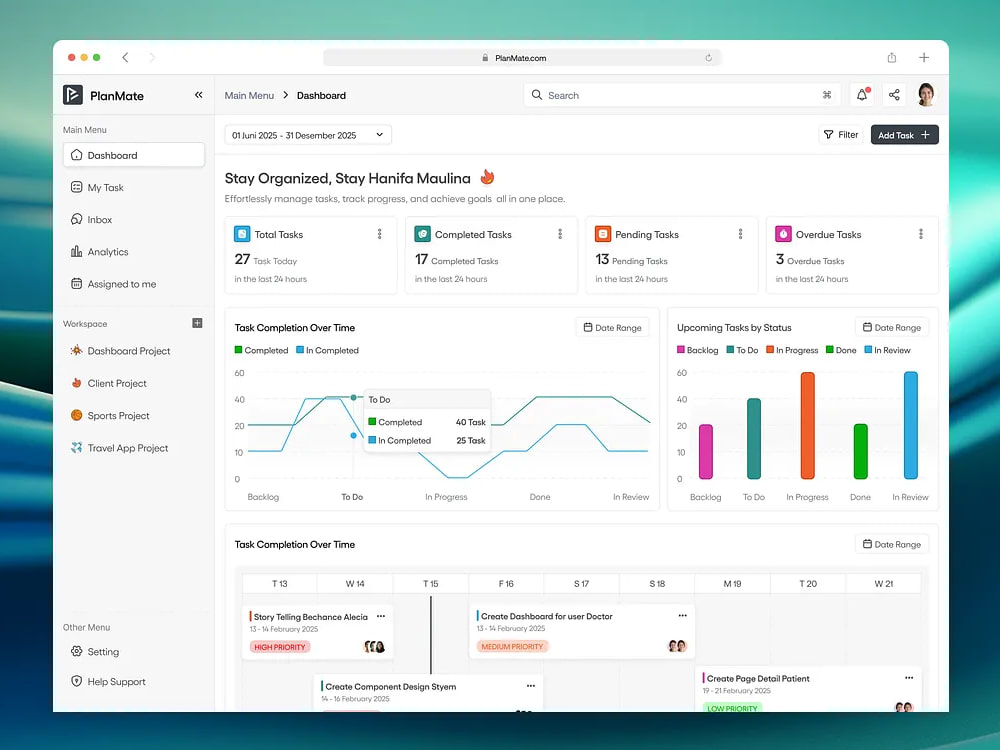The width and height of the screenshot is (1000, 750).
Task: Add a new workspace with plus icon
Action: coord(197,323)
